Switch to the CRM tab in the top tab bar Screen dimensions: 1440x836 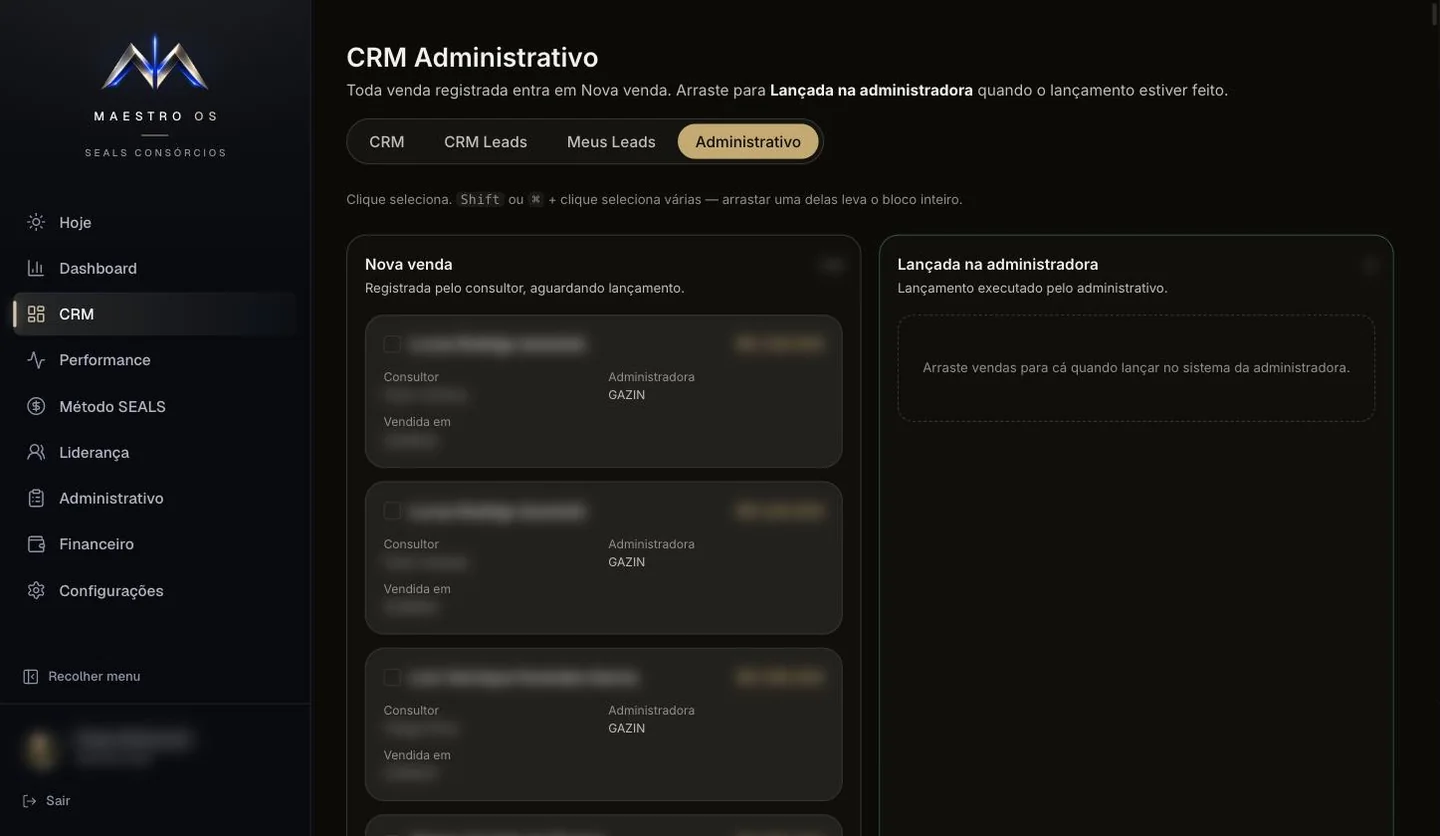tap(387, 142)
